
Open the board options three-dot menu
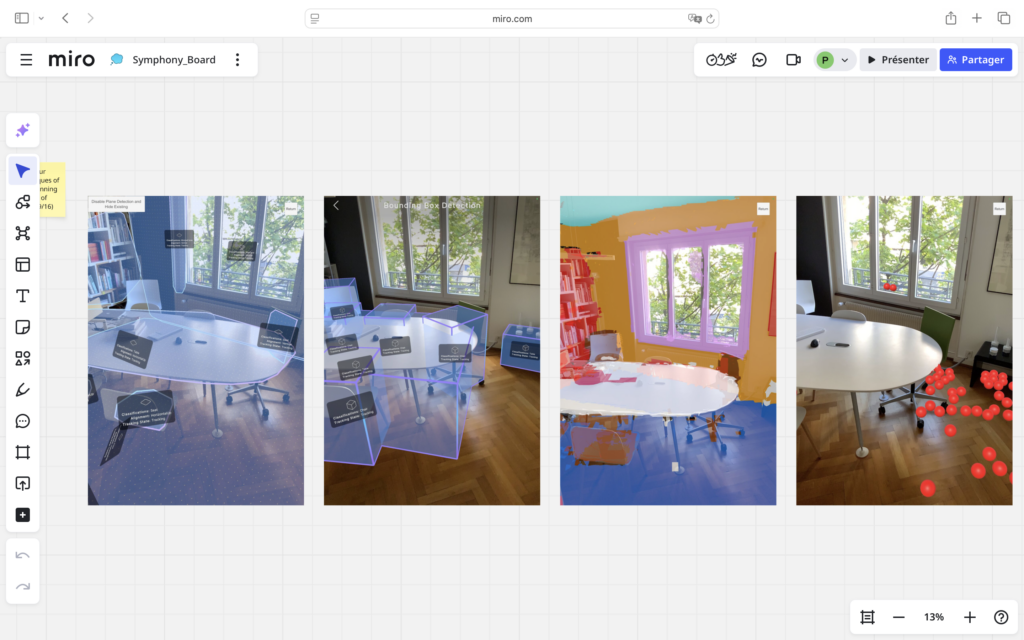click(x=237, y=60)
